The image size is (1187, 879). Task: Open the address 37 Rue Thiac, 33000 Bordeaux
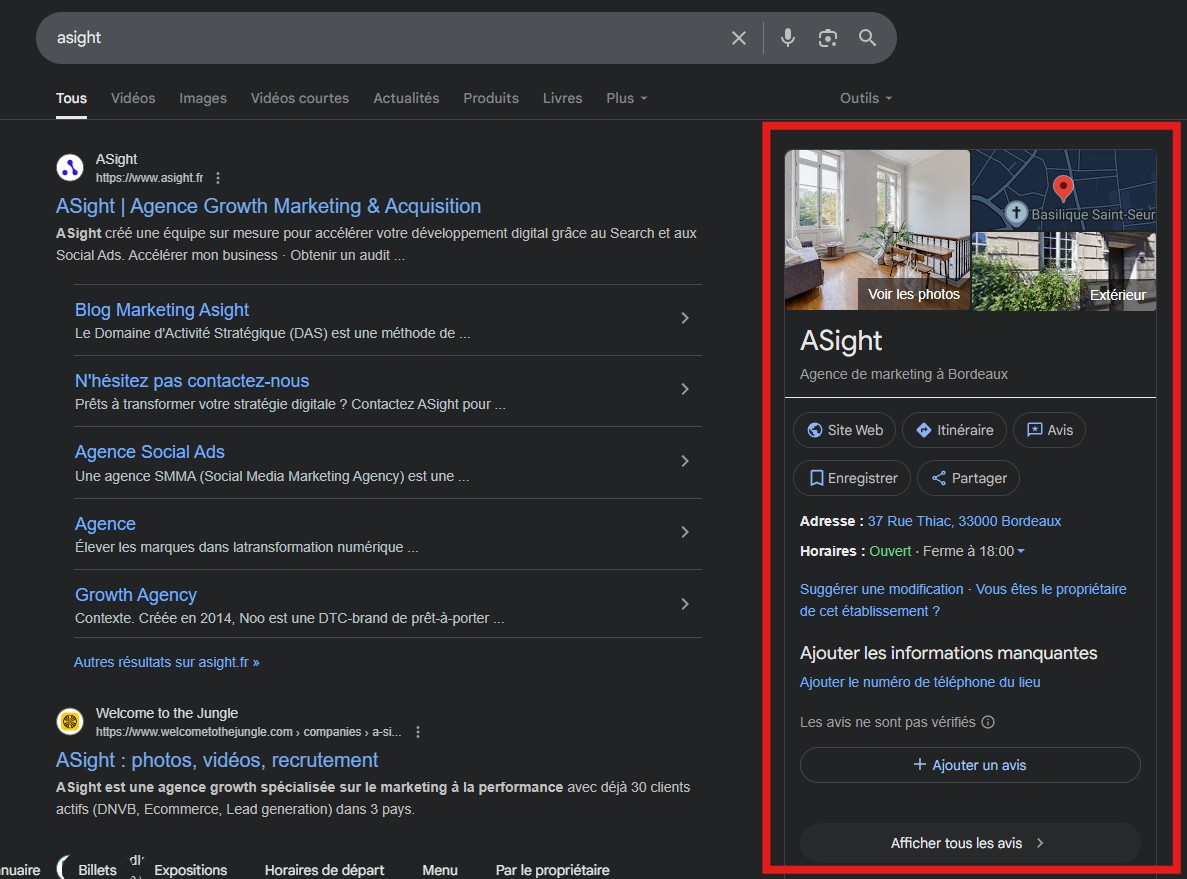click(x=964, y=522)
